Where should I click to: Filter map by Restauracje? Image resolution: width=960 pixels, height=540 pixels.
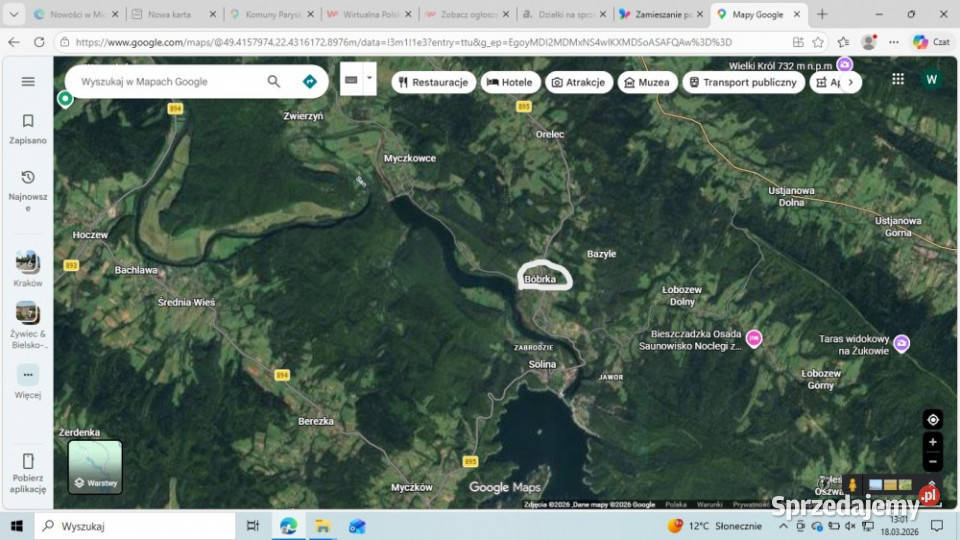(433, 82)
